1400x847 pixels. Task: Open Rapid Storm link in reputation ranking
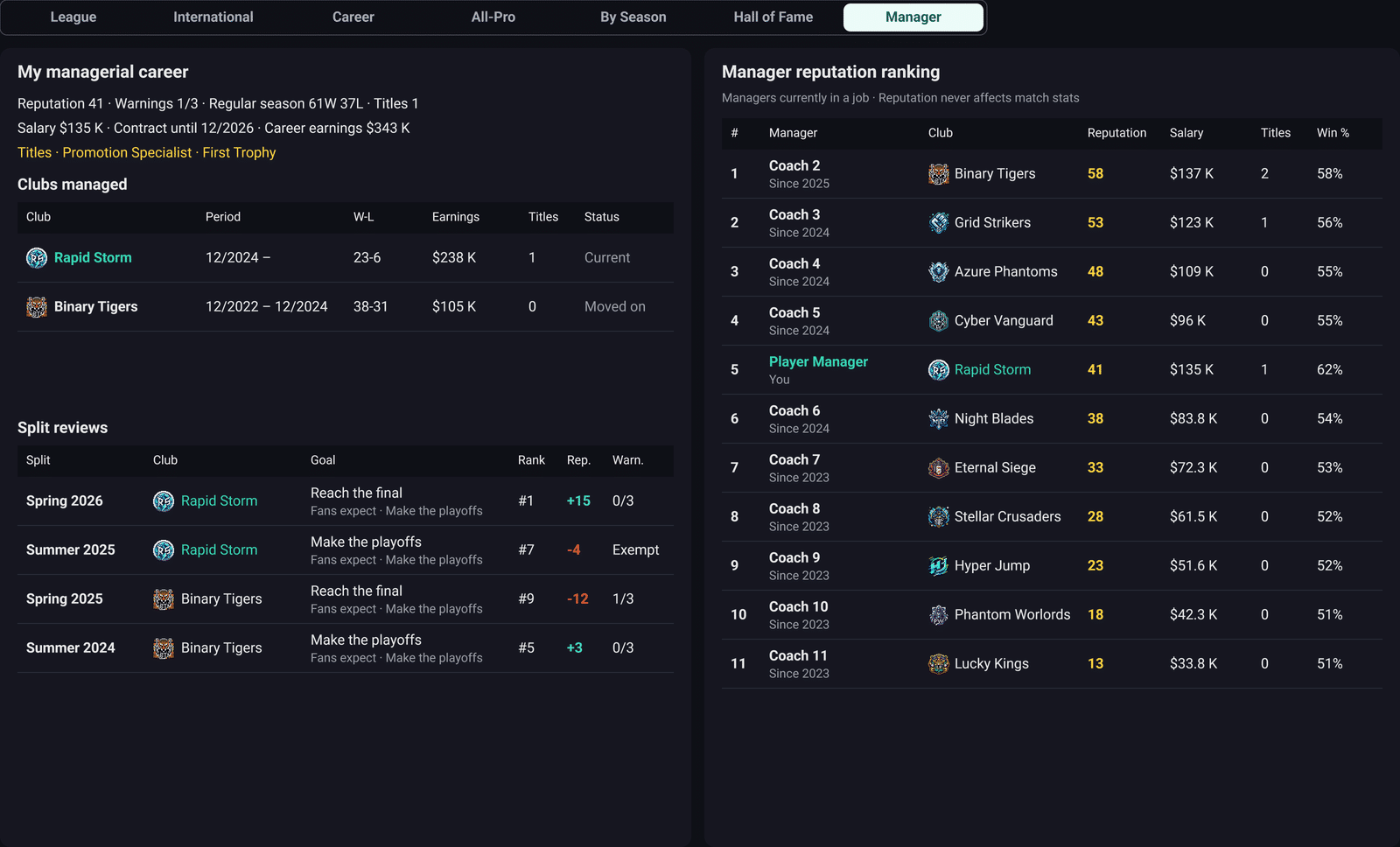click(992, 369)
